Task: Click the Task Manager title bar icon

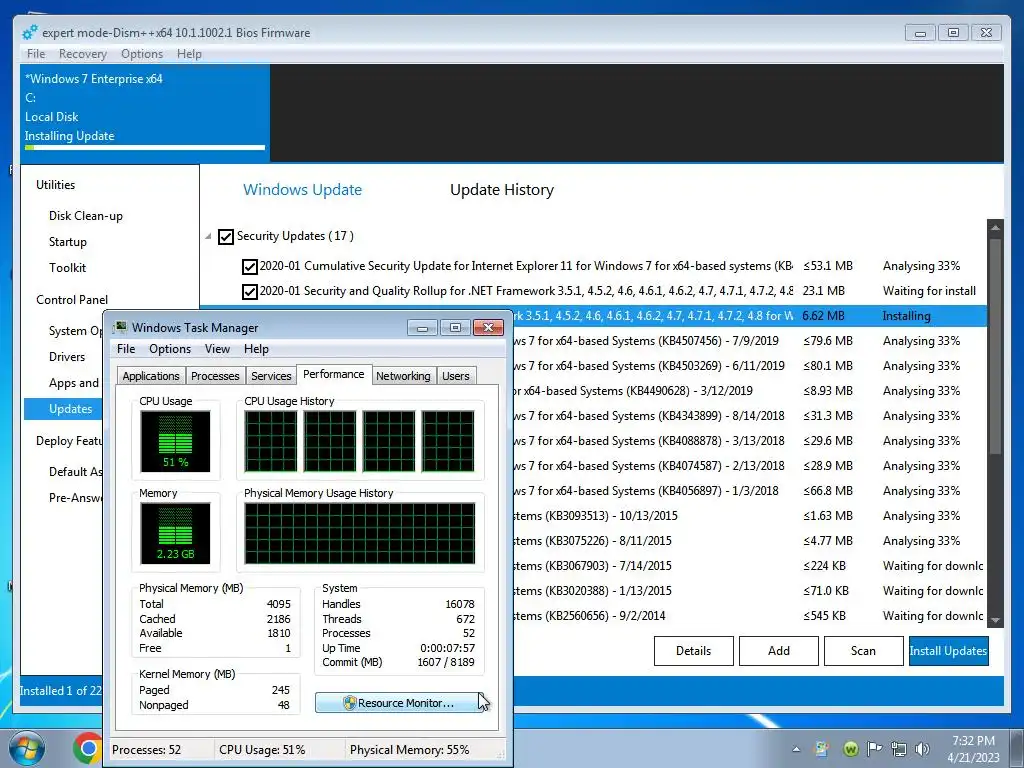Action: (x=120, y=327)
